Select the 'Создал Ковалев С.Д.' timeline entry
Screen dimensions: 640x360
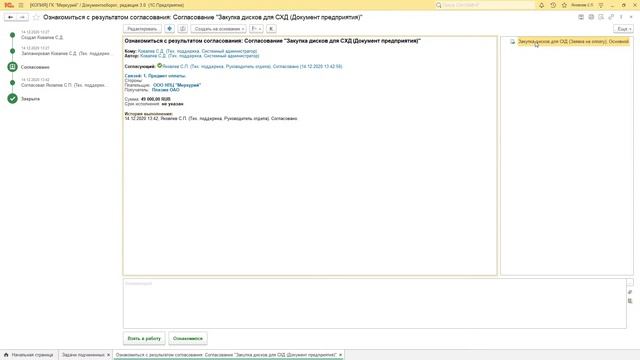click(42, 38)
